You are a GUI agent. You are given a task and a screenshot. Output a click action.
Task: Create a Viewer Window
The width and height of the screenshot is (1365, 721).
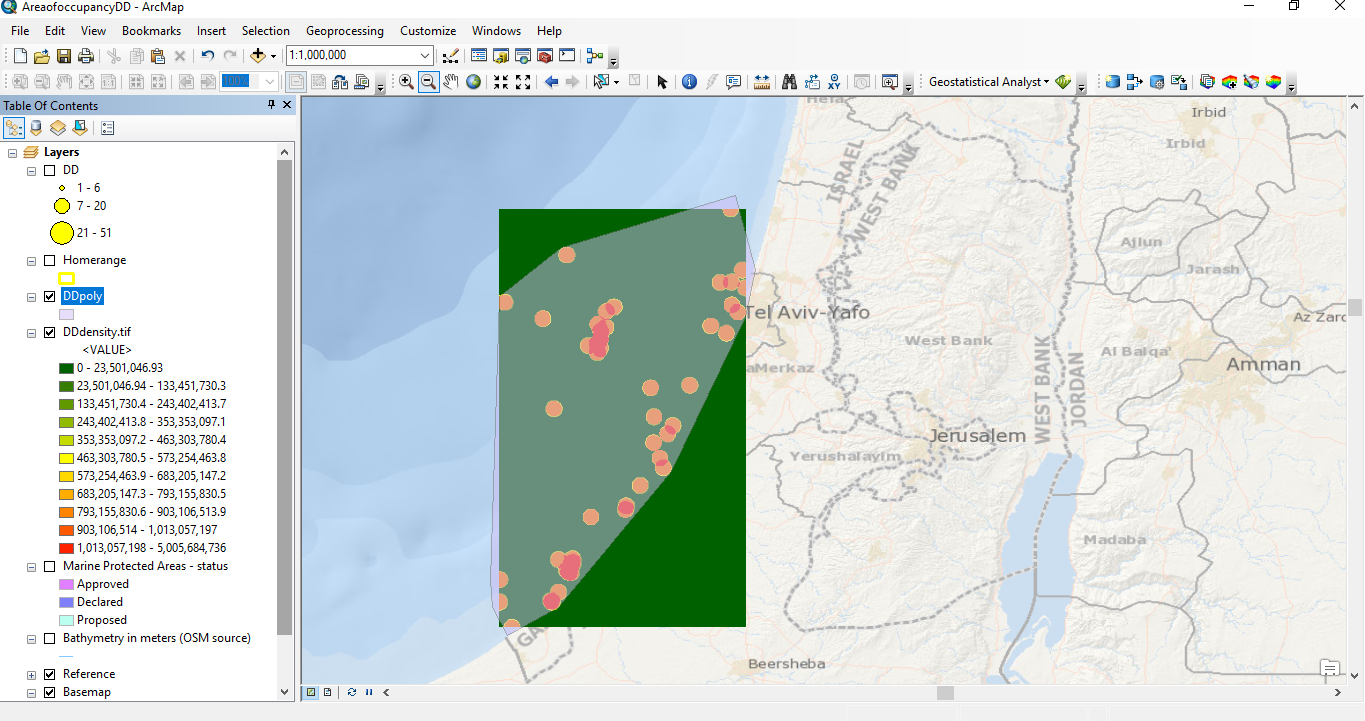(x=889, y=82)
